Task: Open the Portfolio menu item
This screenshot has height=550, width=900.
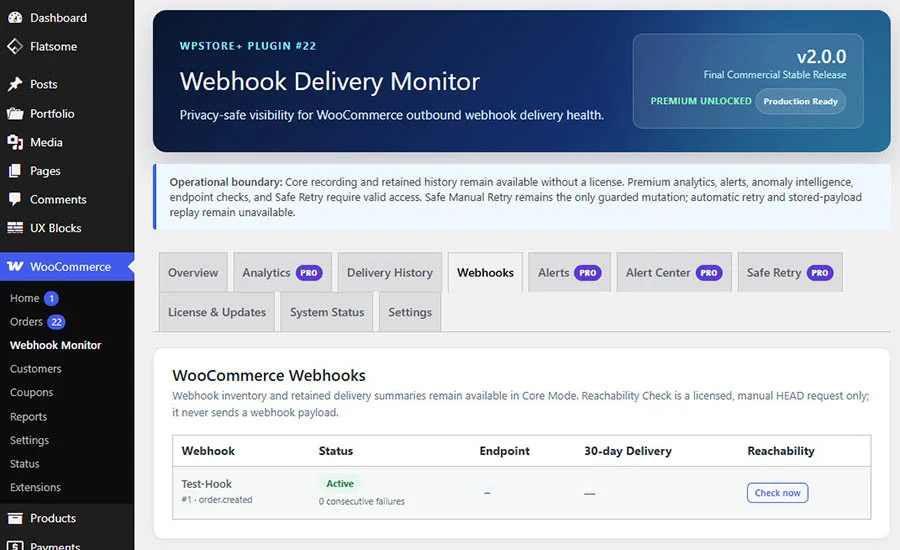Action: 52,114
